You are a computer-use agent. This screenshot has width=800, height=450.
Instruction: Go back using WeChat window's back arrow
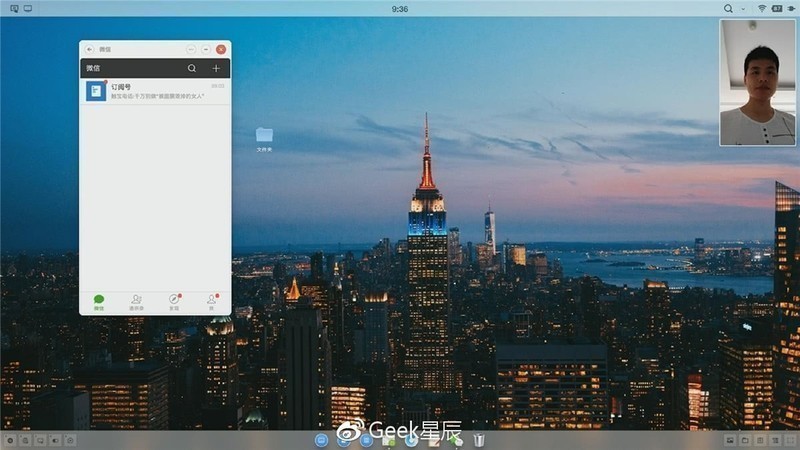click(89, 49)
